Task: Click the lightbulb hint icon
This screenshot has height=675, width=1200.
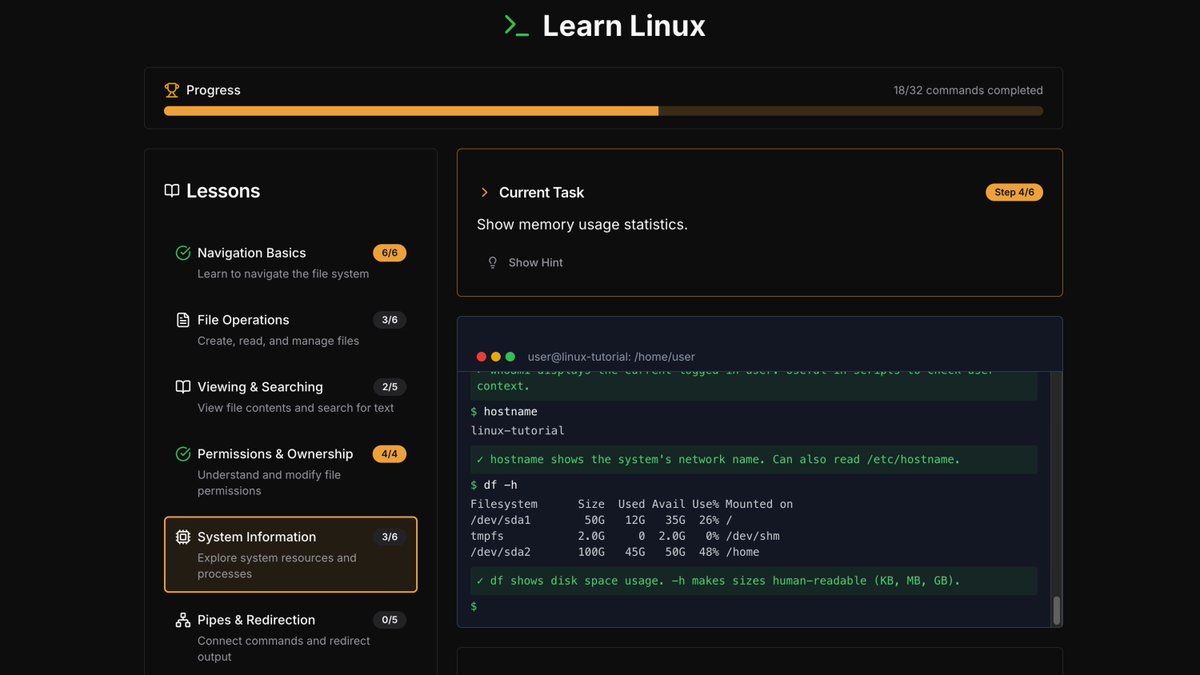Action: point(492,263)
